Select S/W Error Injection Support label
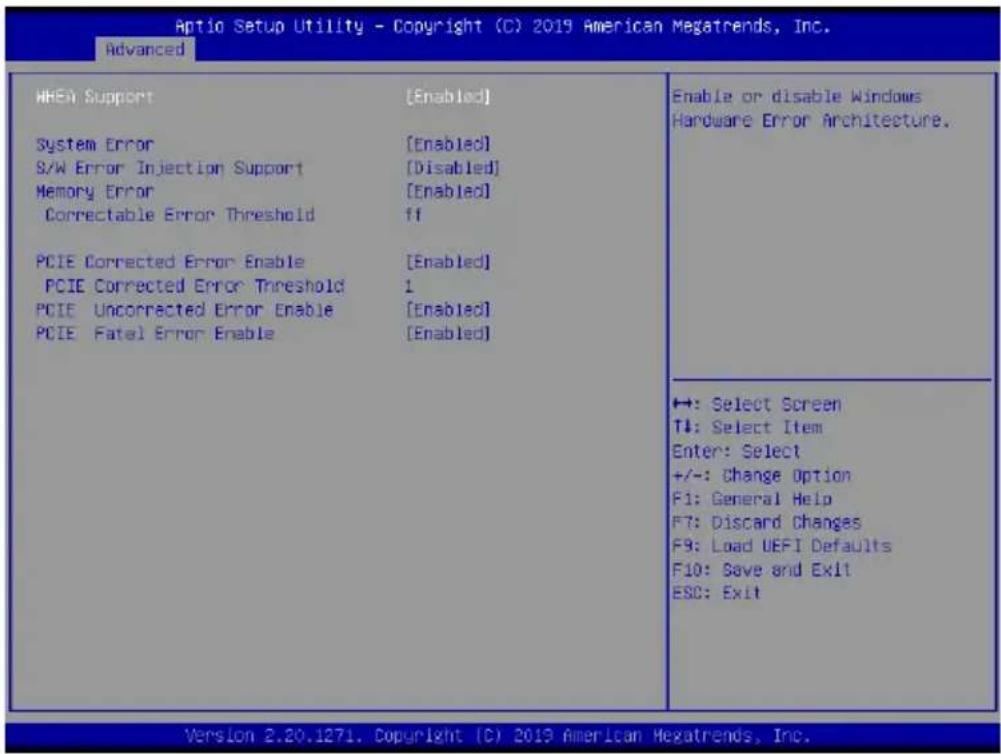 pyautogui.click(x=169, y=168)
